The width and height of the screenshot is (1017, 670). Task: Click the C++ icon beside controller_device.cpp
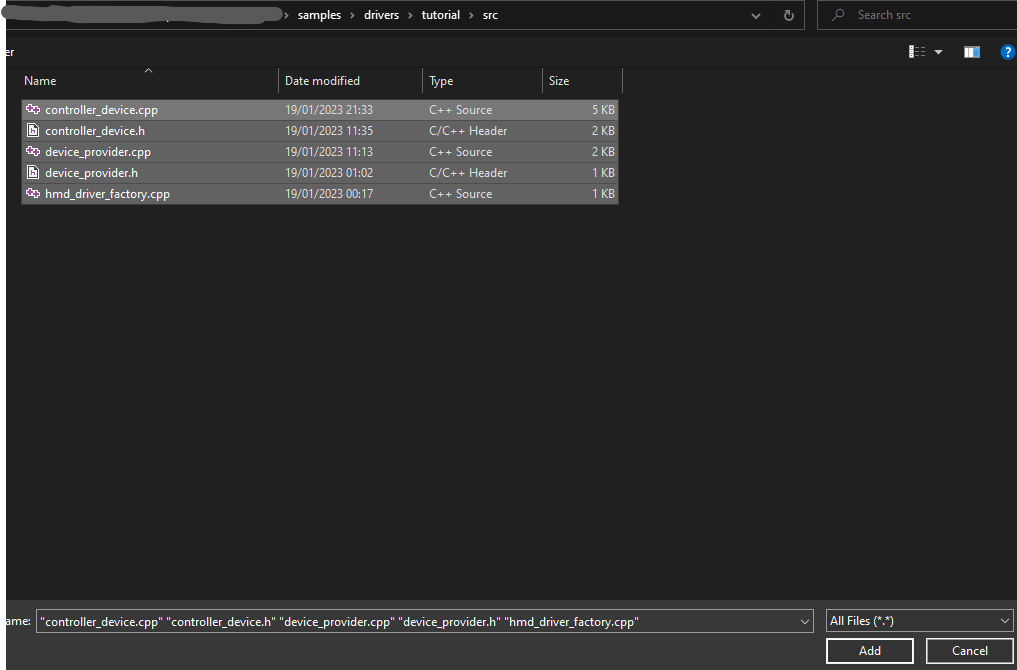point(33,110)
